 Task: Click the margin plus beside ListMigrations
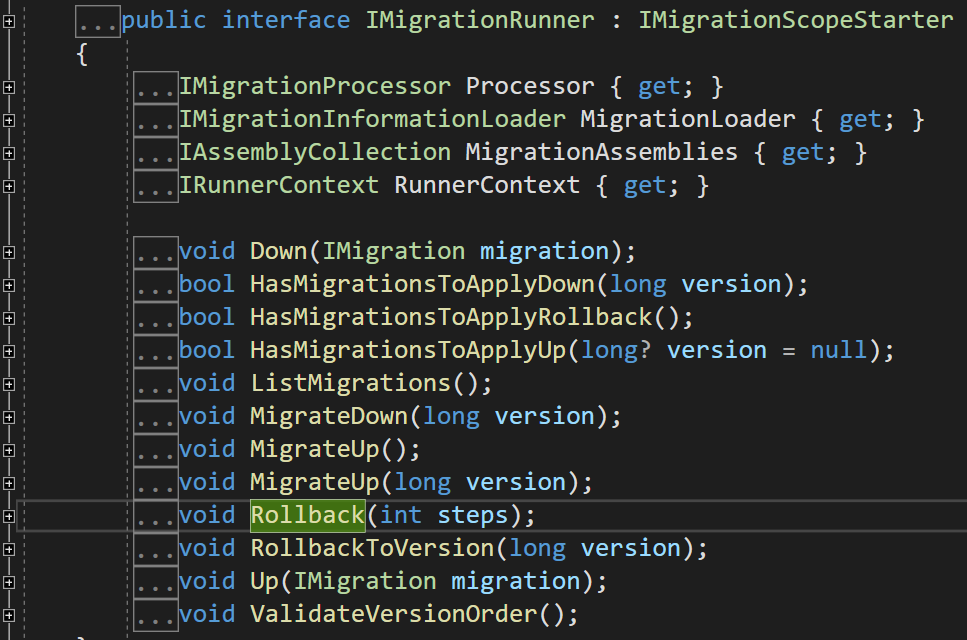pyautogui.click(x=9, y=384)
